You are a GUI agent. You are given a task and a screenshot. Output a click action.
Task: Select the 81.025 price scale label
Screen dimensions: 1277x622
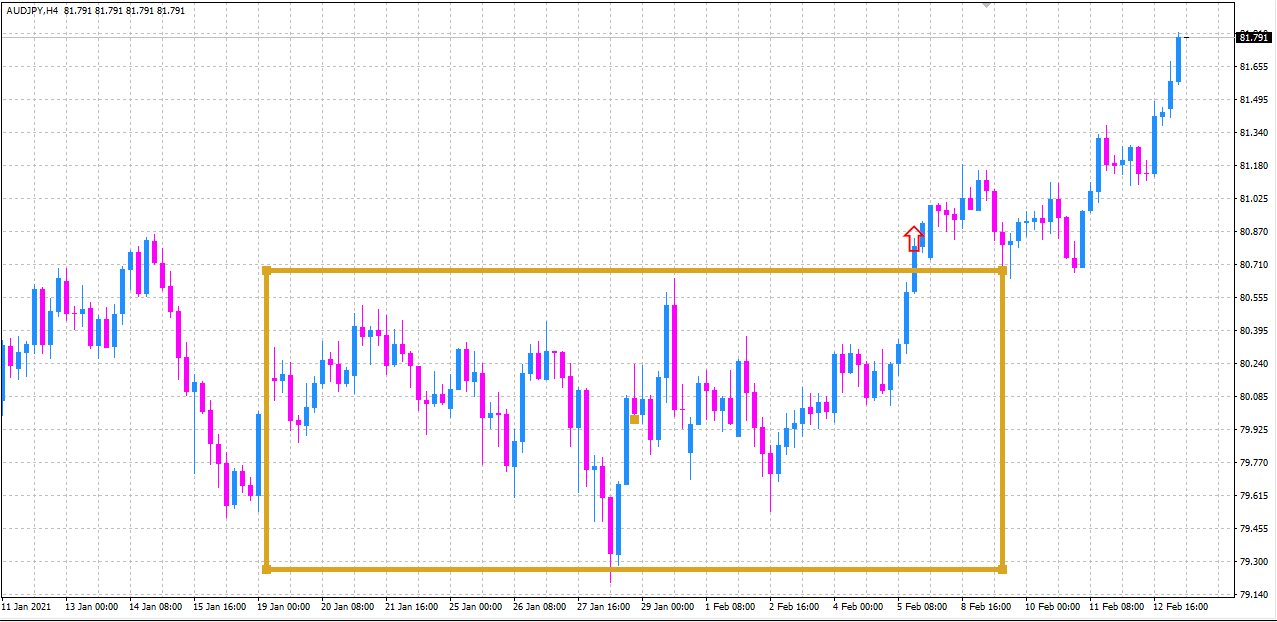coord(1253,199)
